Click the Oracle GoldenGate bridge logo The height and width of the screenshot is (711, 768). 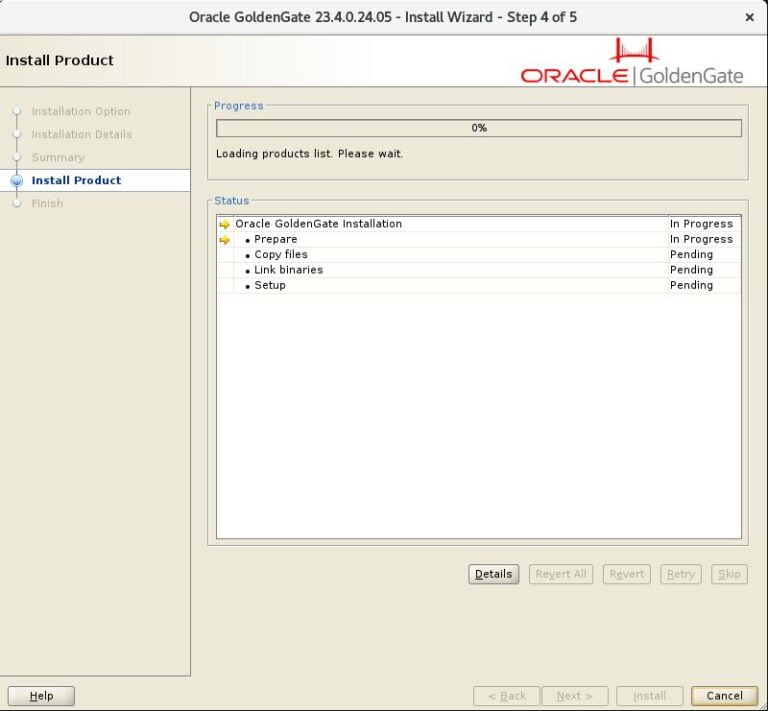coord(634,50)
